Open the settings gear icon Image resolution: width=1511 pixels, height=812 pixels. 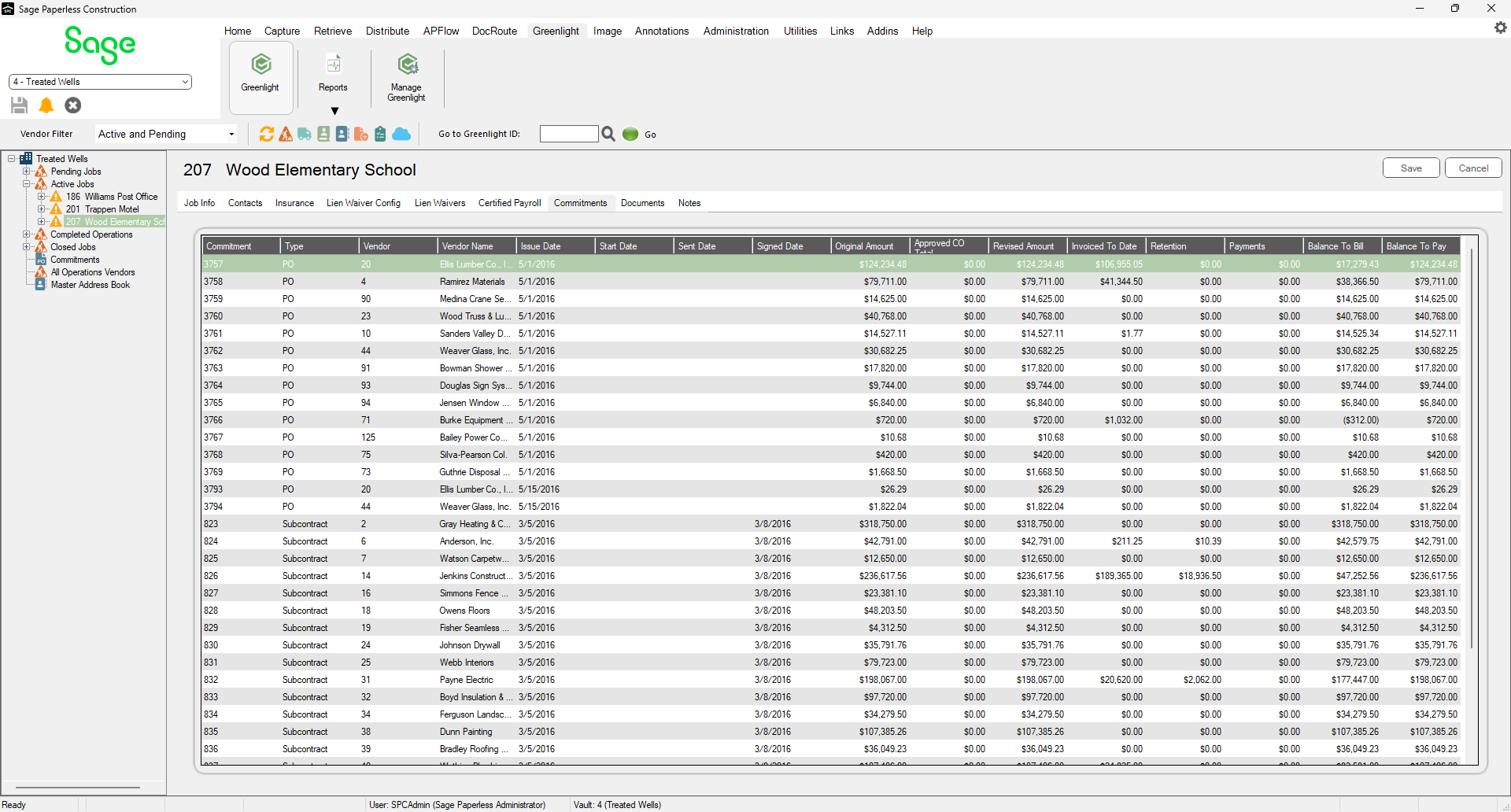[x=1500, y=28]
